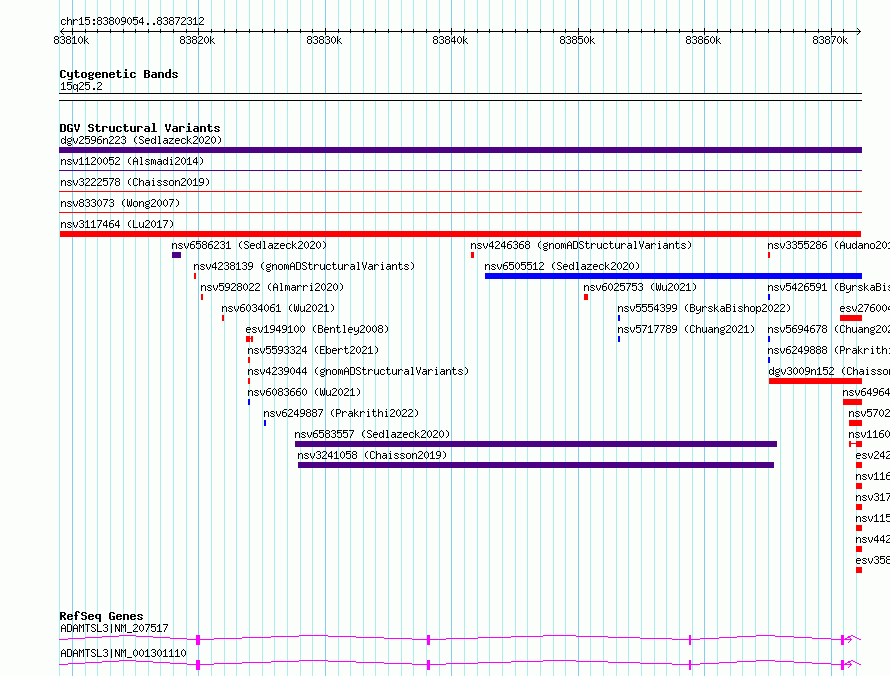Viewport: 890px width, 676px height.
Task: Open nsv4246368 (gnomADStructuralVariants) label
Action: 581,245
